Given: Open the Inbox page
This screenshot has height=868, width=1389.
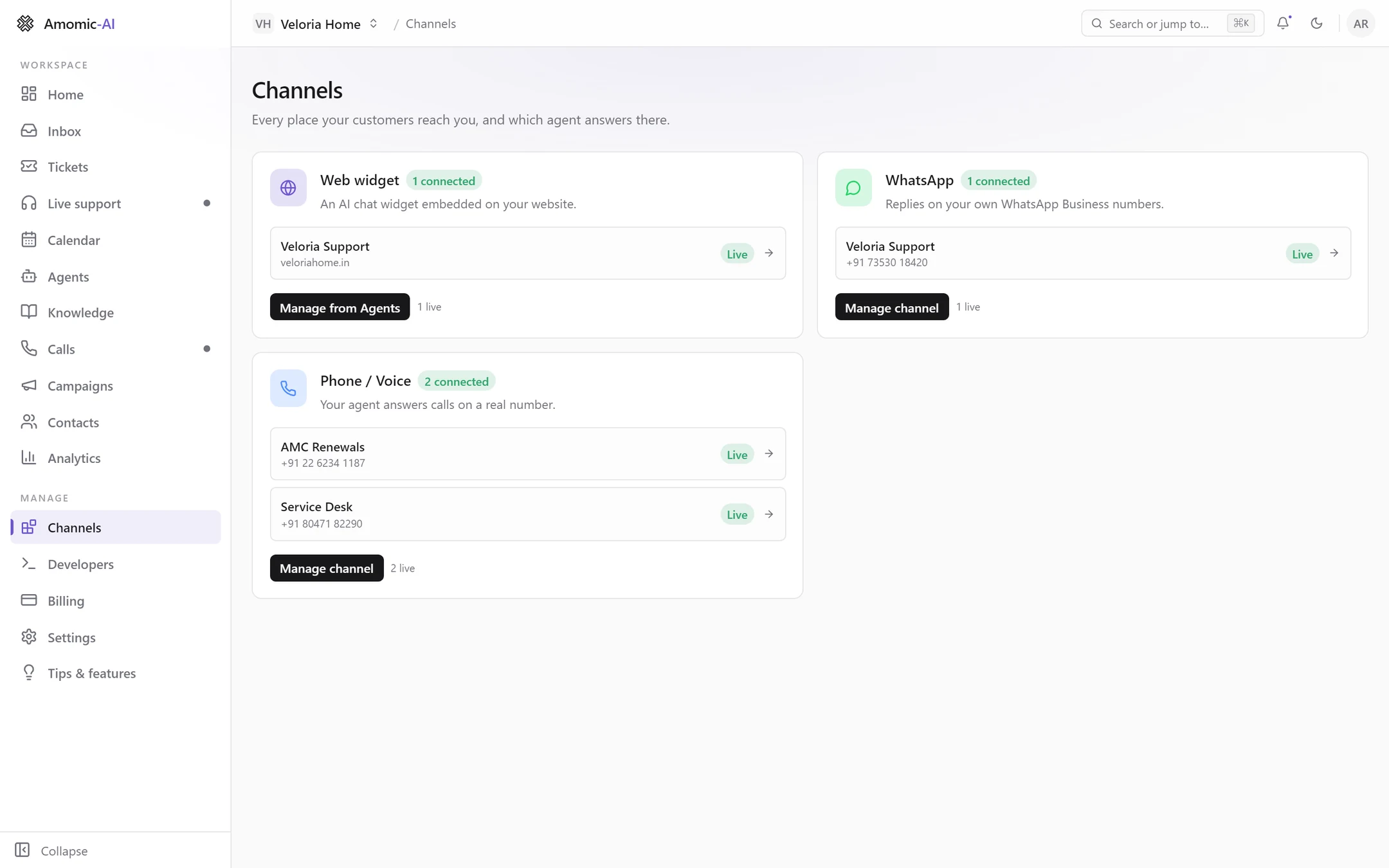Looking at the screenshot, I should (116, 131).
